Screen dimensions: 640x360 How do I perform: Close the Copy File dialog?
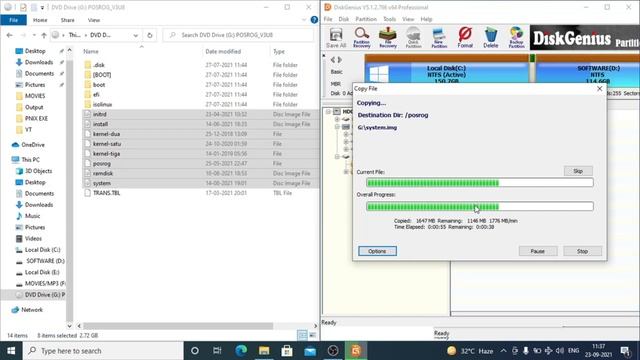(x=600, y=89)
